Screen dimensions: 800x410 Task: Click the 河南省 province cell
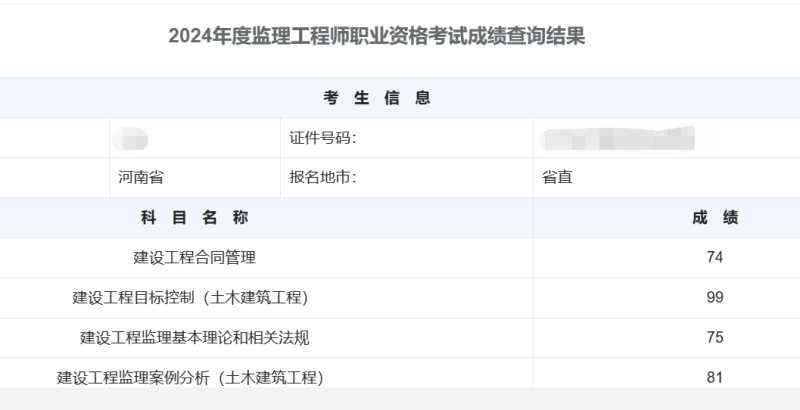pos(140,178)
